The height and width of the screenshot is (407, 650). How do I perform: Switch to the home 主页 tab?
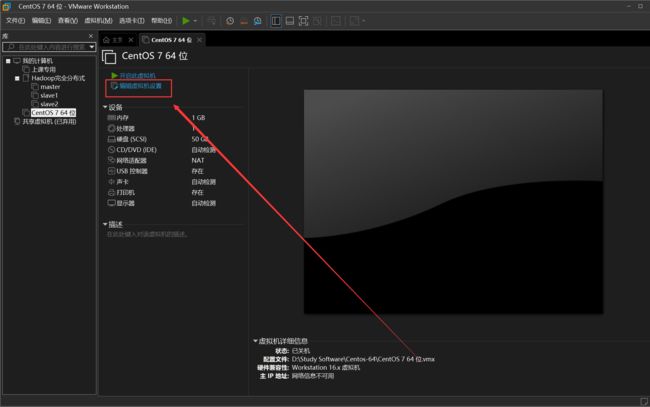click(113, 40)
